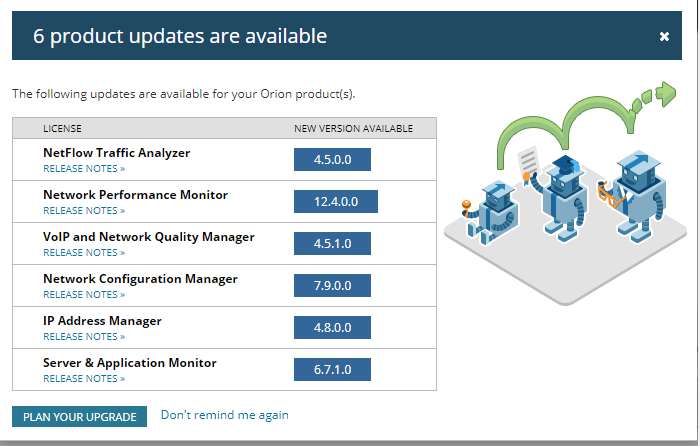Click the Don't remind me again link

click(x=225, y=415)
